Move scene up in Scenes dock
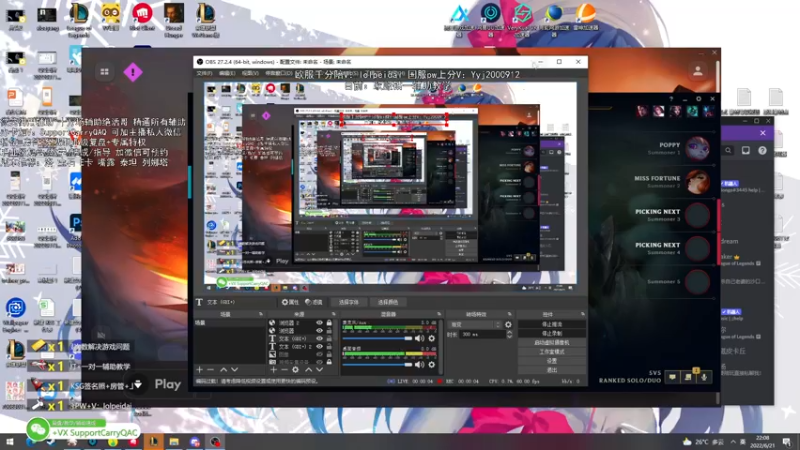The height and width of the screenshot is (450, 800). click(x=223, y=369)
